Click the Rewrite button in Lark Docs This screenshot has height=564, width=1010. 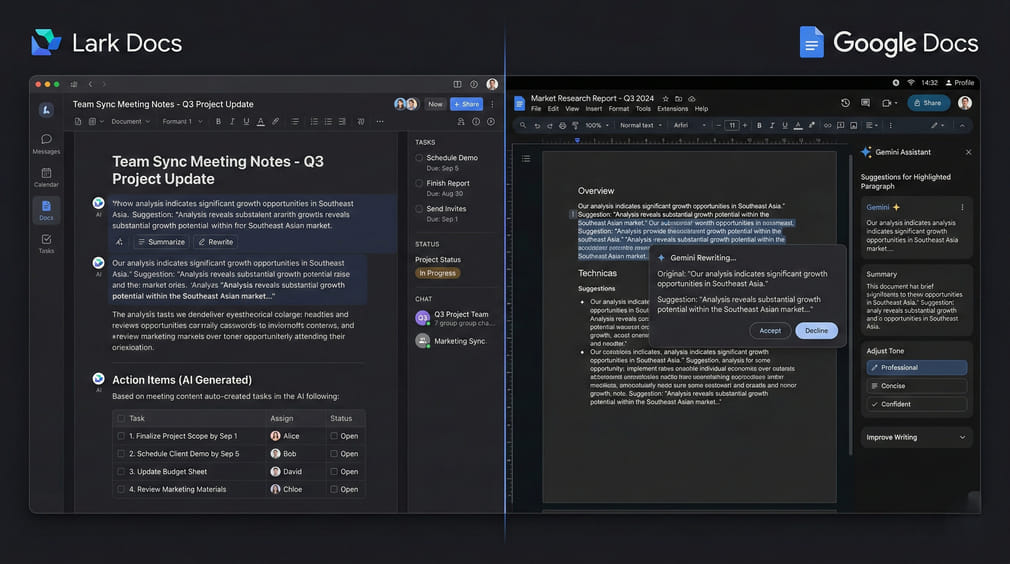tap(216, 242)
